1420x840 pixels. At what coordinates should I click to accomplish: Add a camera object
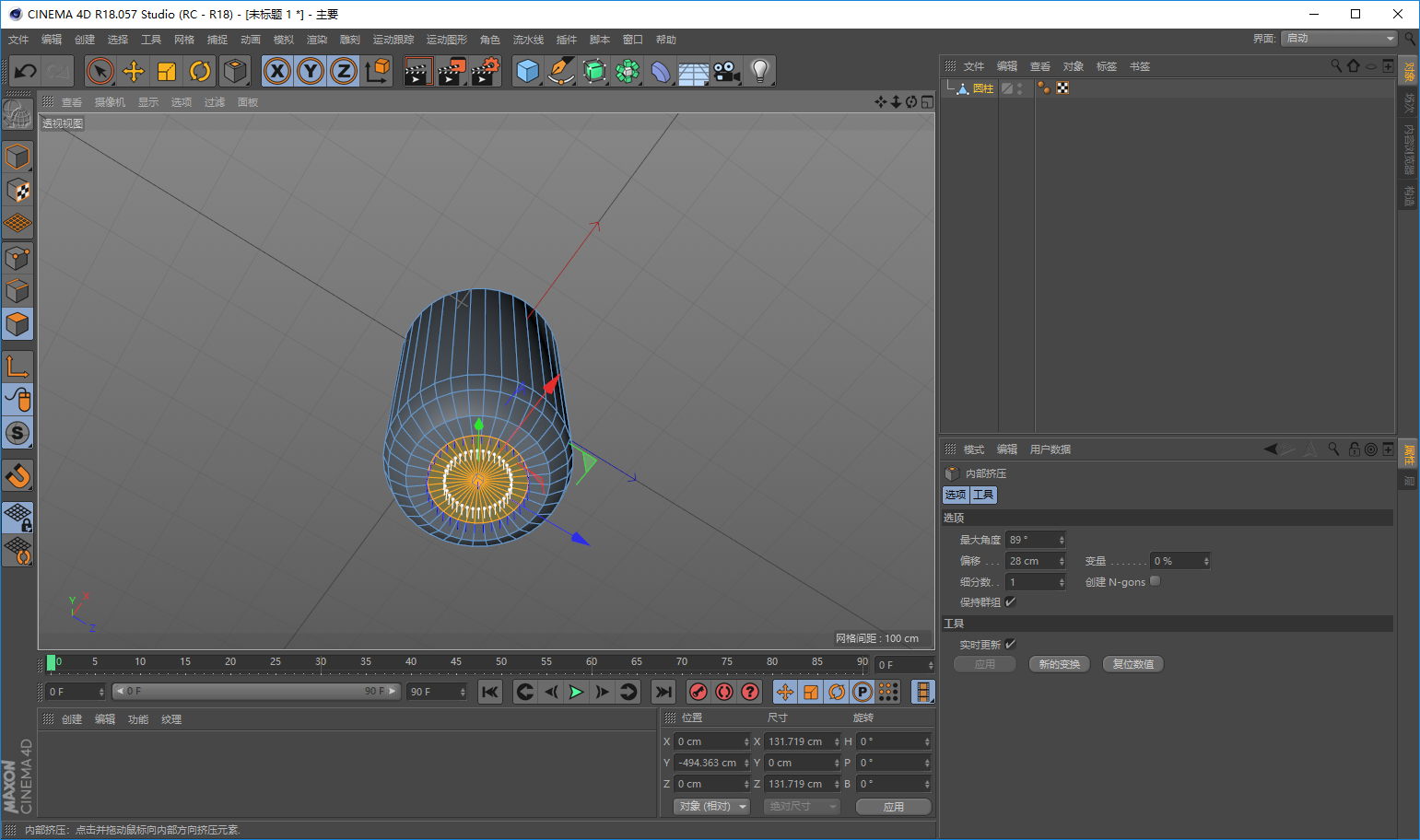[x=727, y=71]
